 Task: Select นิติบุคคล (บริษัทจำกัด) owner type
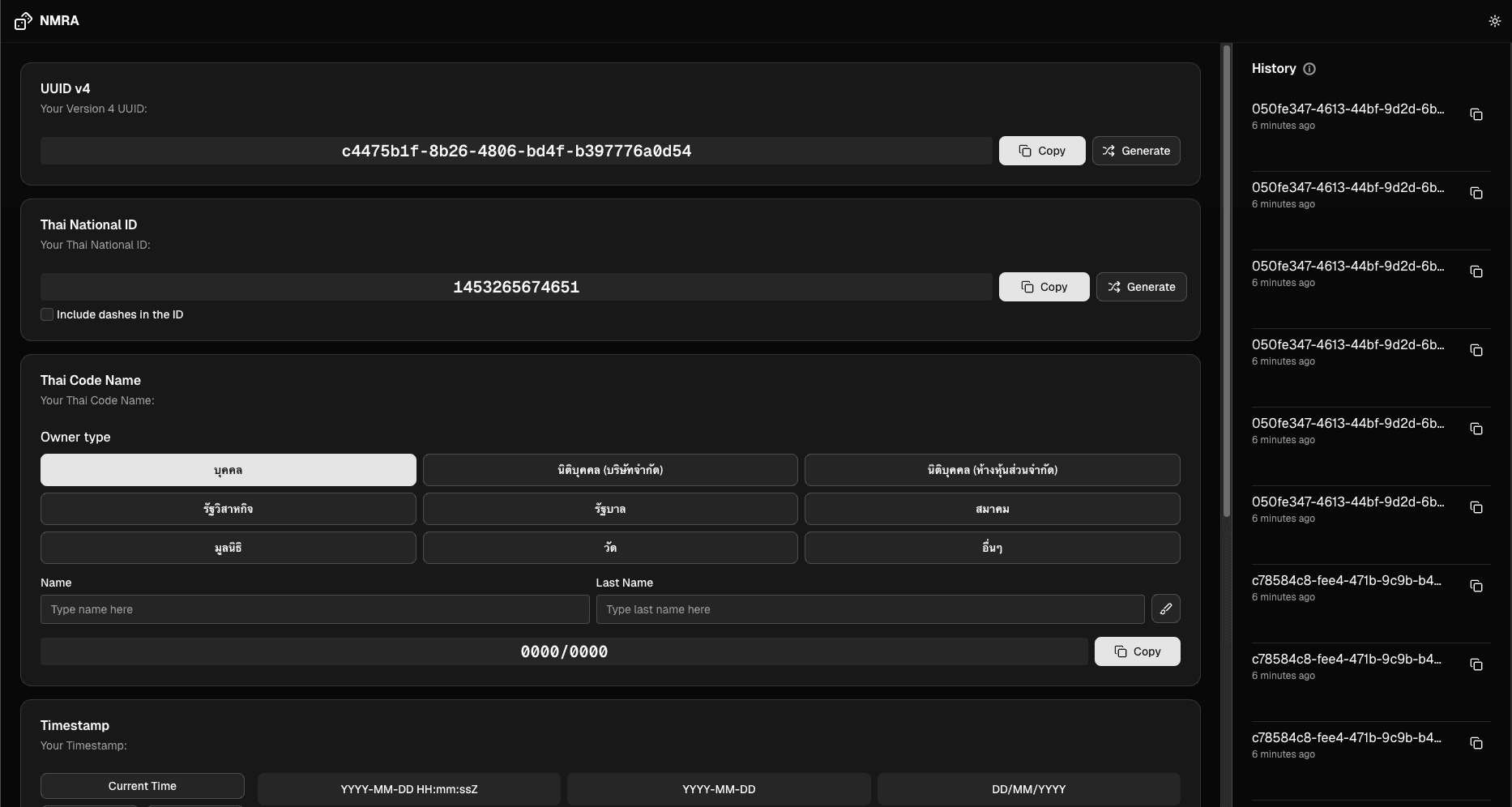609,470
